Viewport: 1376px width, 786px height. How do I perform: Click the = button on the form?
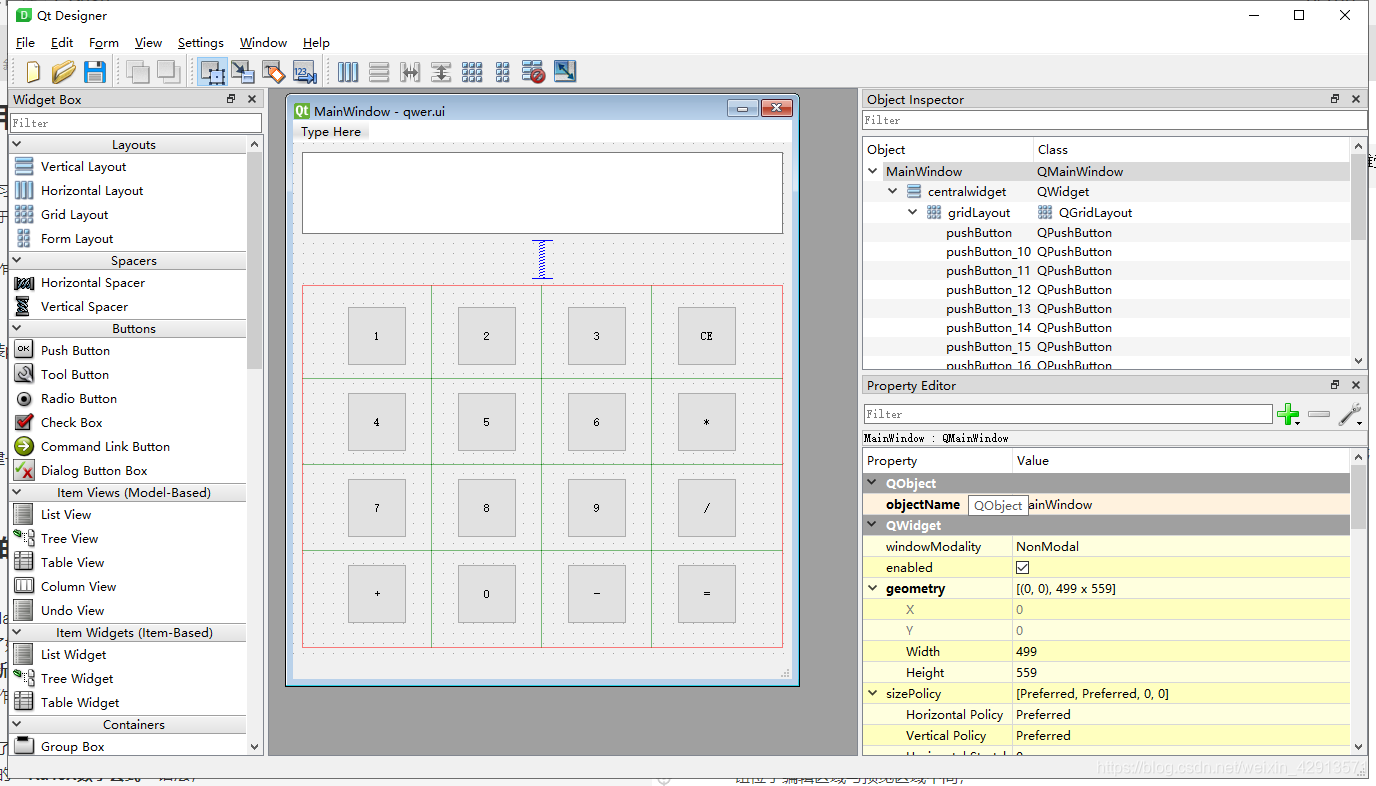point(707,594)
